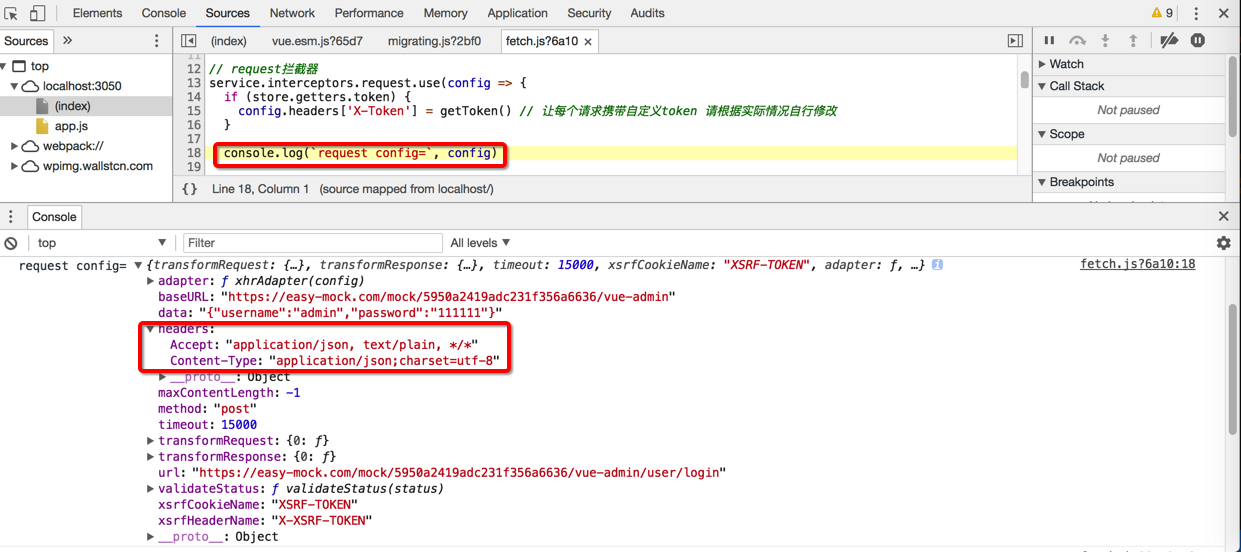Switch to the Console panel tab
Screen dimensions: 1241x553
(164, 13)
